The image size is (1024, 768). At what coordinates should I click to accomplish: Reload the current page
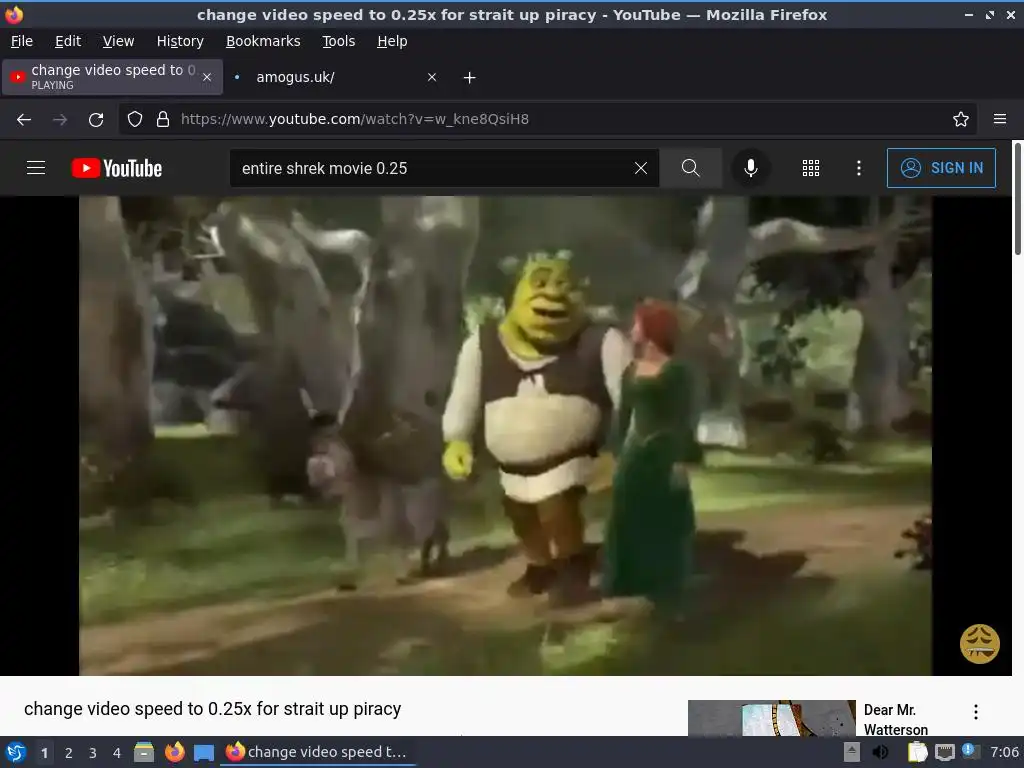coord(96,120)
